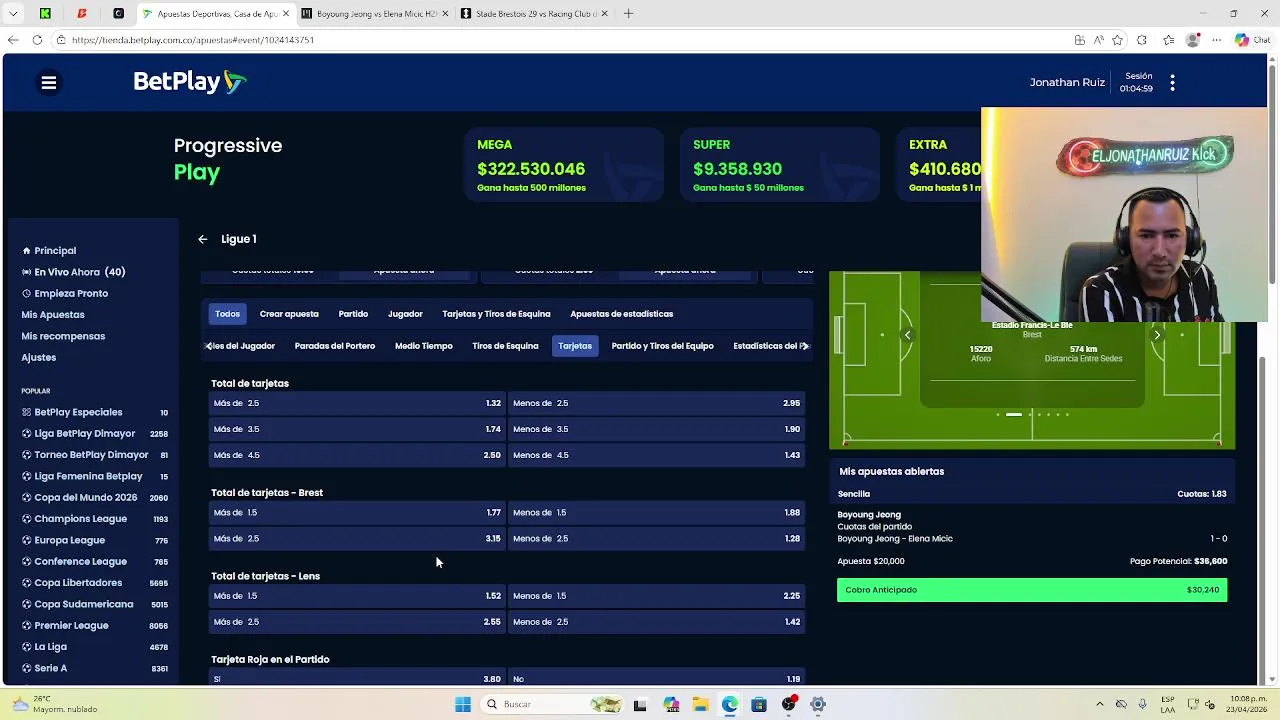Open the browser profile avatar
This screenshot has height=720, width=1280.
pos(1192,40)
